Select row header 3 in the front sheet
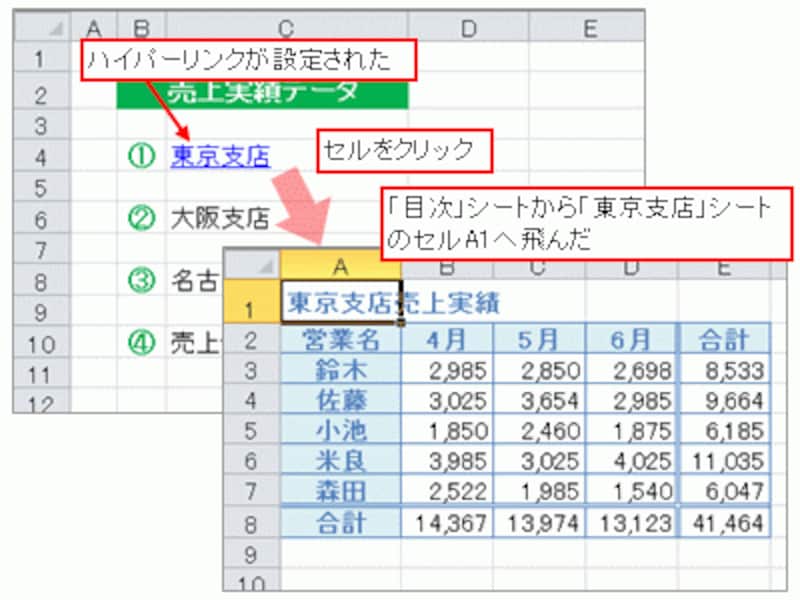Screen dimensions: 800x600 click(x=252, y=370)
